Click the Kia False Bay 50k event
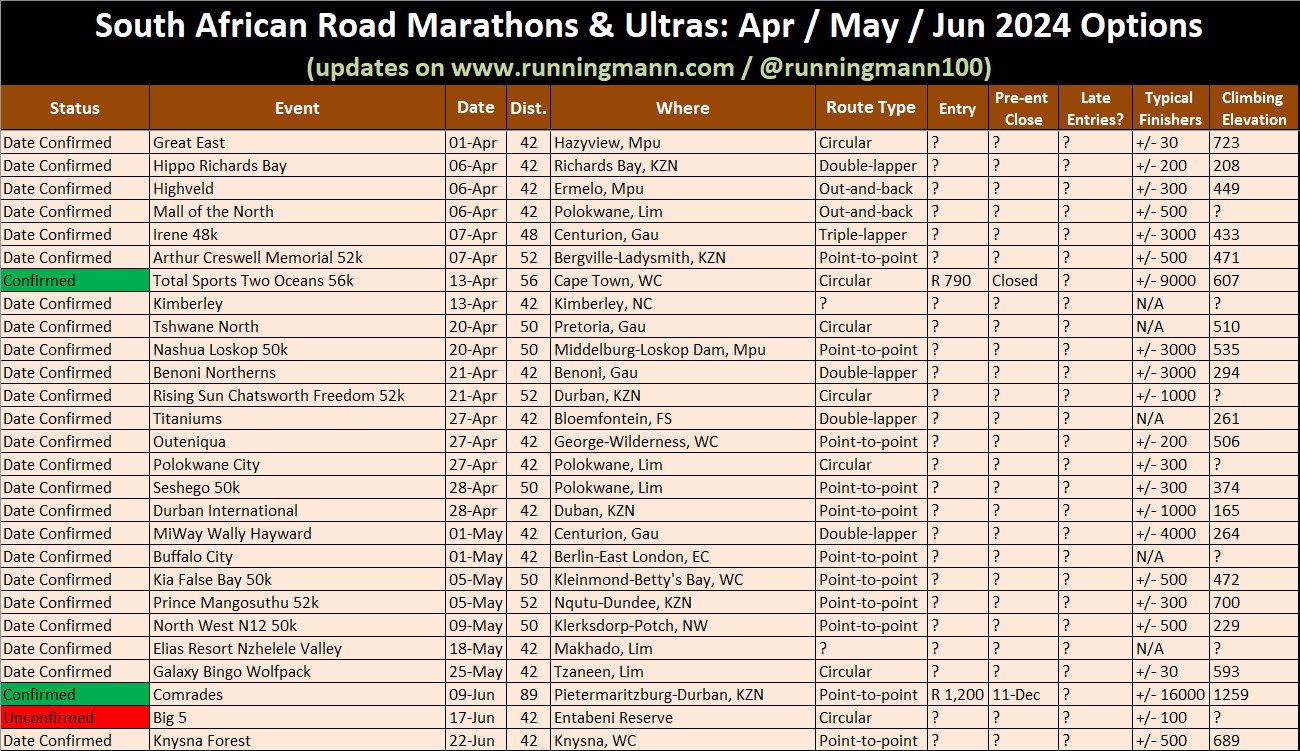This screenshot has height=751, width=1300. tap(297, 580)
